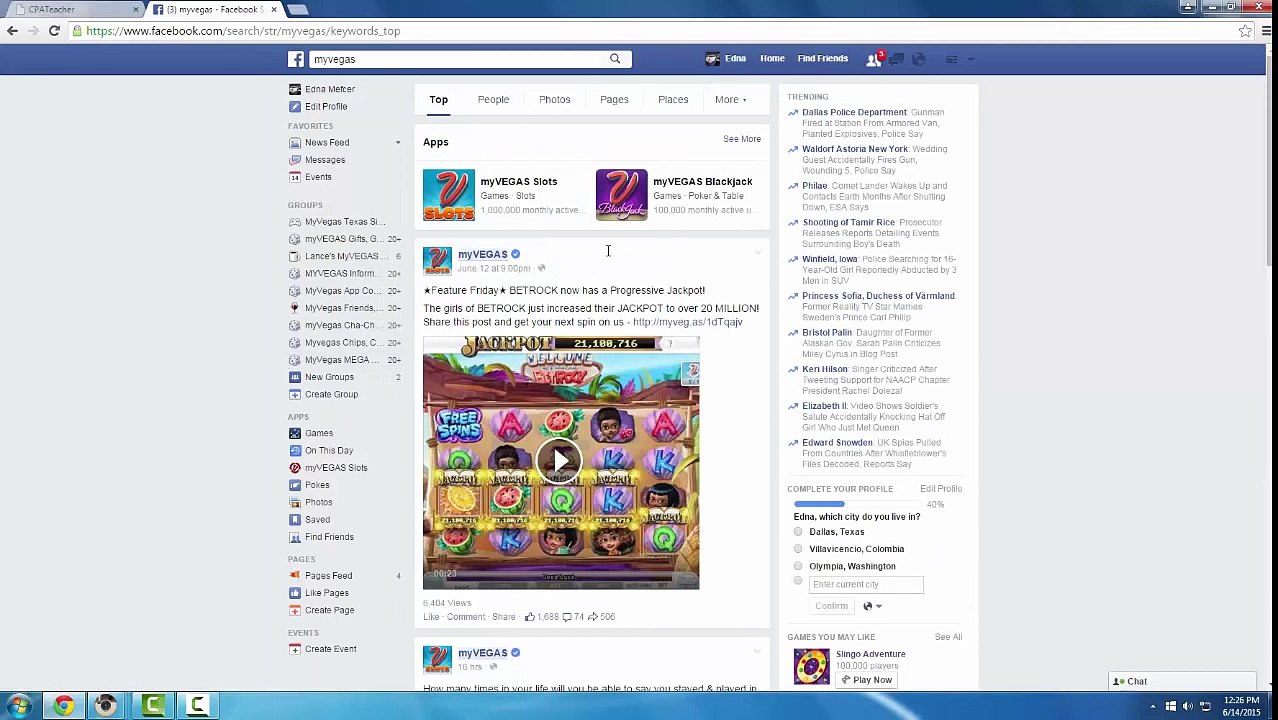Click See More for Apps
This screenshot has width=1278, height=720.
coord(741,139)
